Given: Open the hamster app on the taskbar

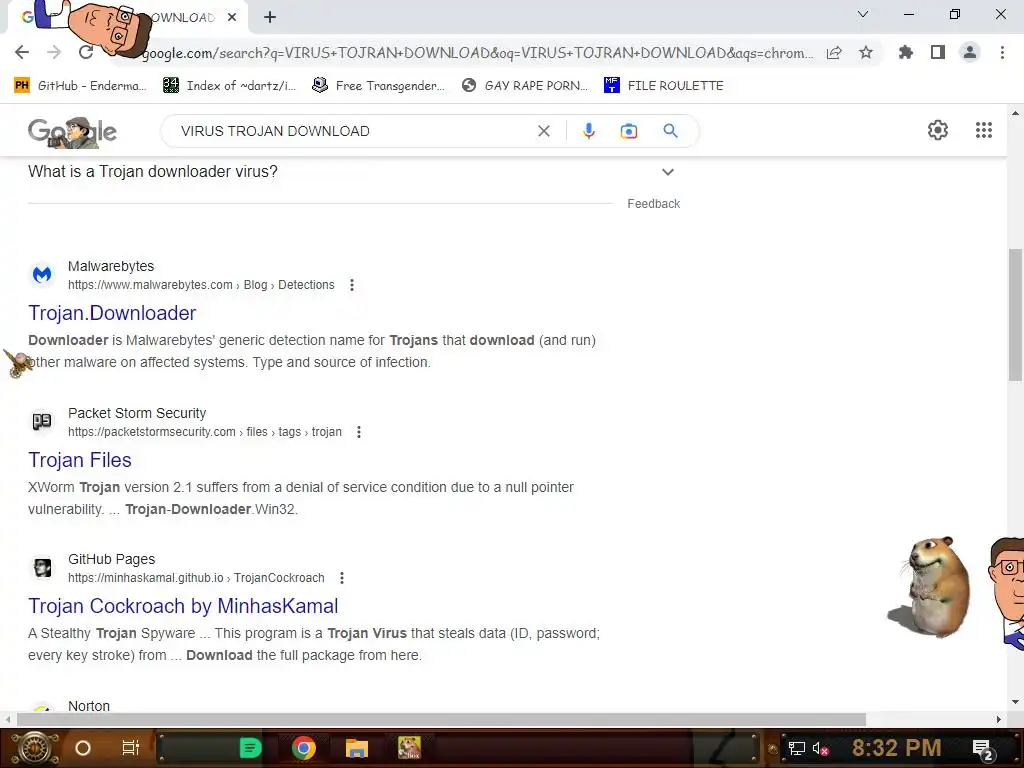Looking at the screenshot, I should pyautogui.click(x=409, y=748).
